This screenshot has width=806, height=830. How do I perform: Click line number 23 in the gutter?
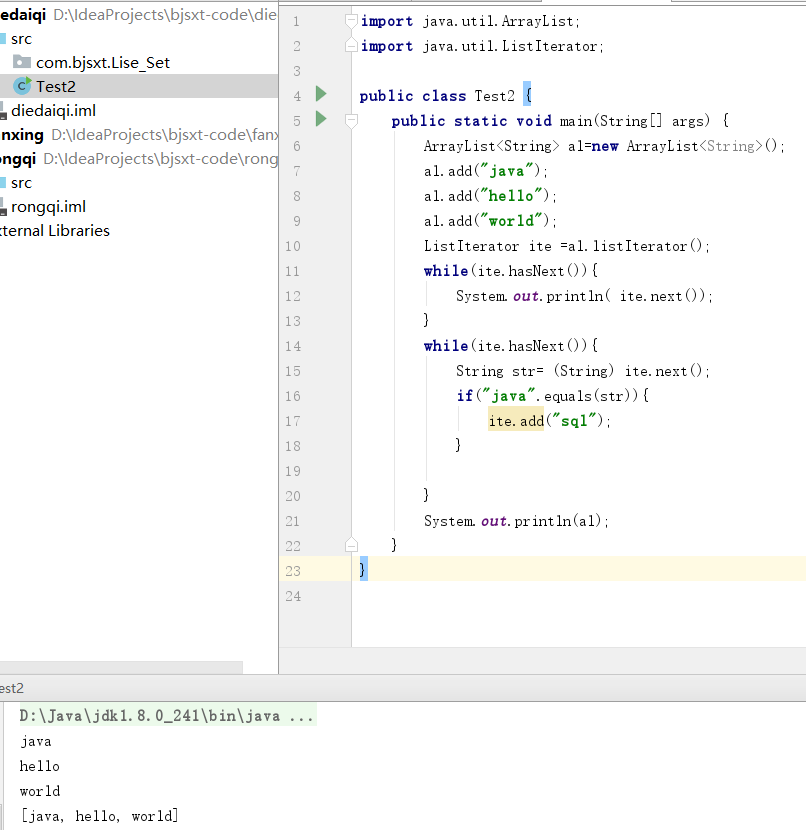pos(293,572)
